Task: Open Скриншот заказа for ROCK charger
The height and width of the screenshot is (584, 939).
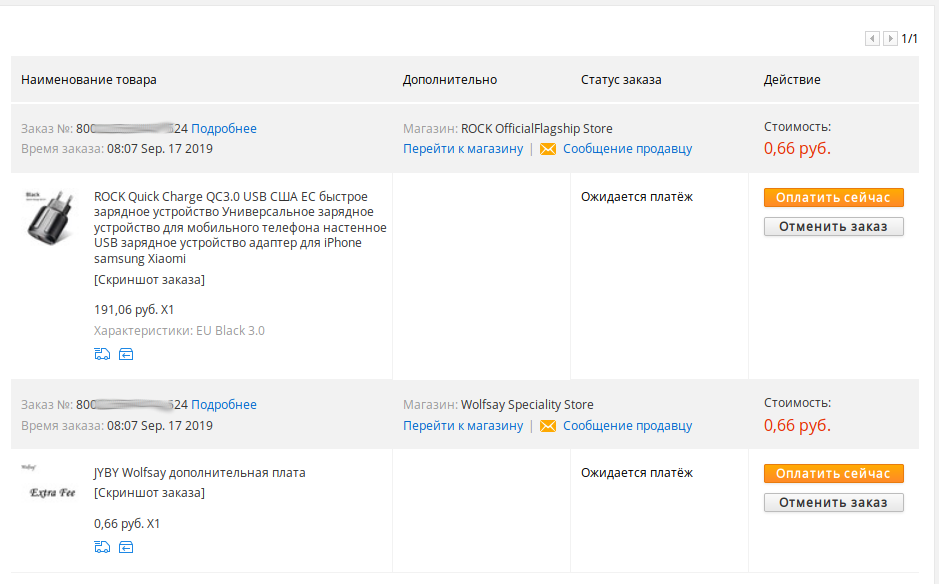Action: click(x=149, y=280)
